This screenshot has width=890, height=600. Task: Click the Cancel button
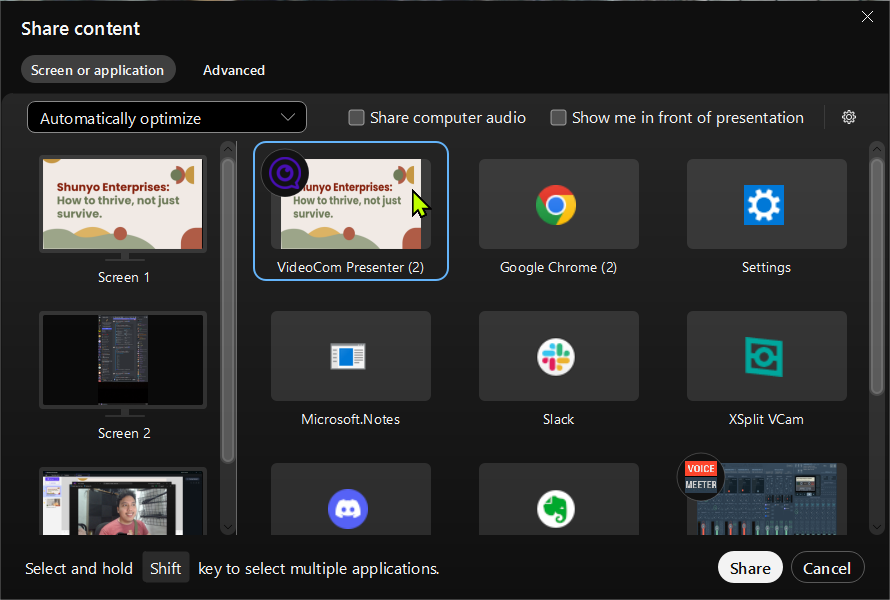(827, 568)
